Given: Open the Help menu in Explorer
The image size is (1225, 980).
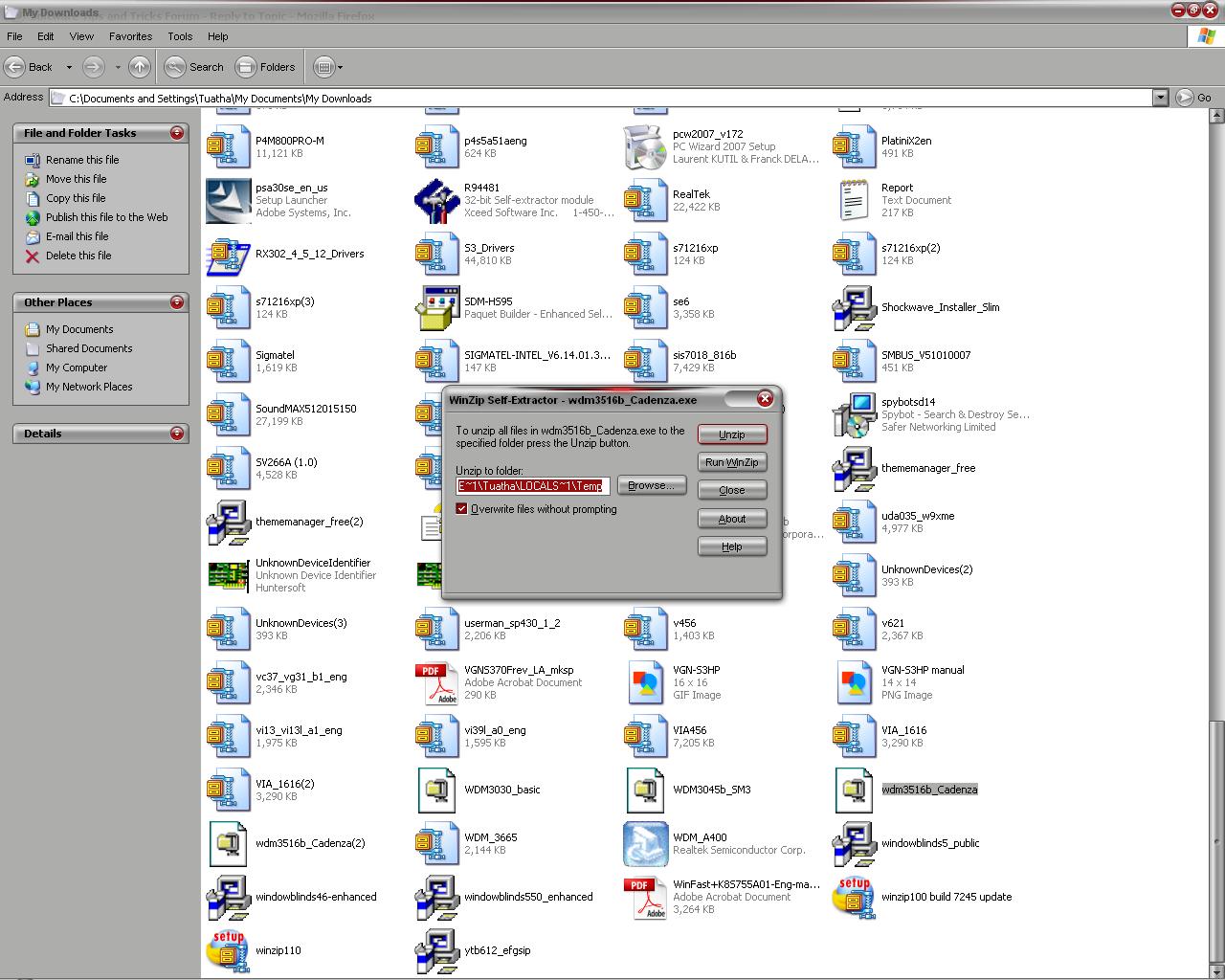Looking at the screenshot, I should pyautogui.click(x=217, y=36).
